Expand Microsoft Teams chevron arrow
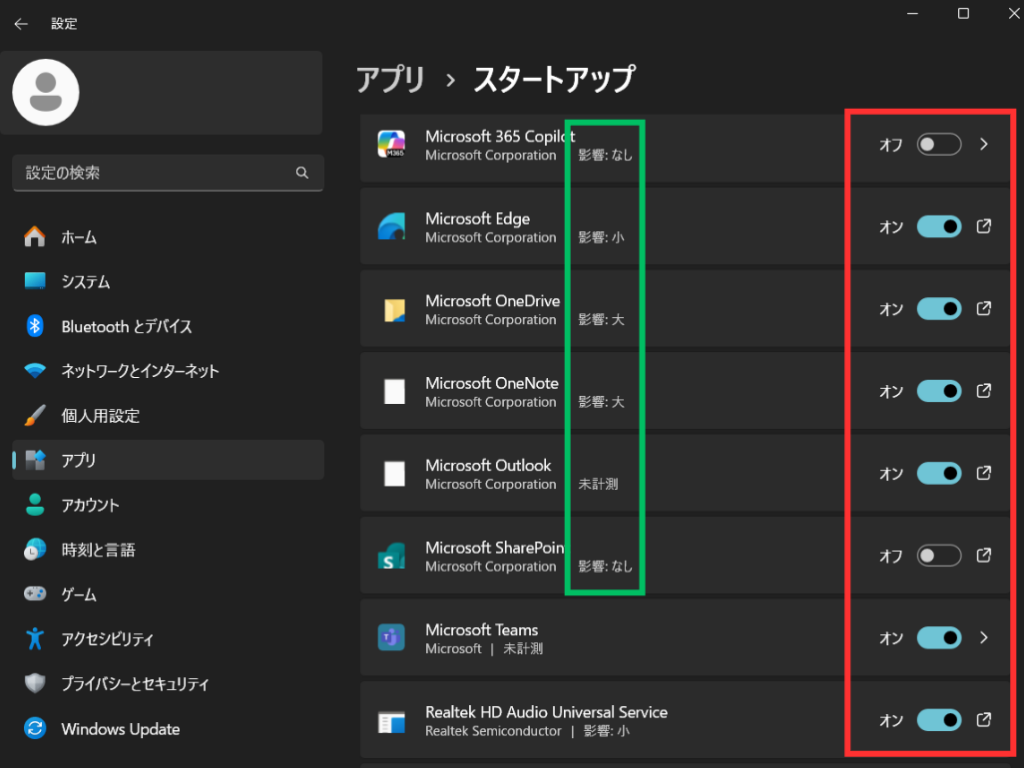 [984, 638]
